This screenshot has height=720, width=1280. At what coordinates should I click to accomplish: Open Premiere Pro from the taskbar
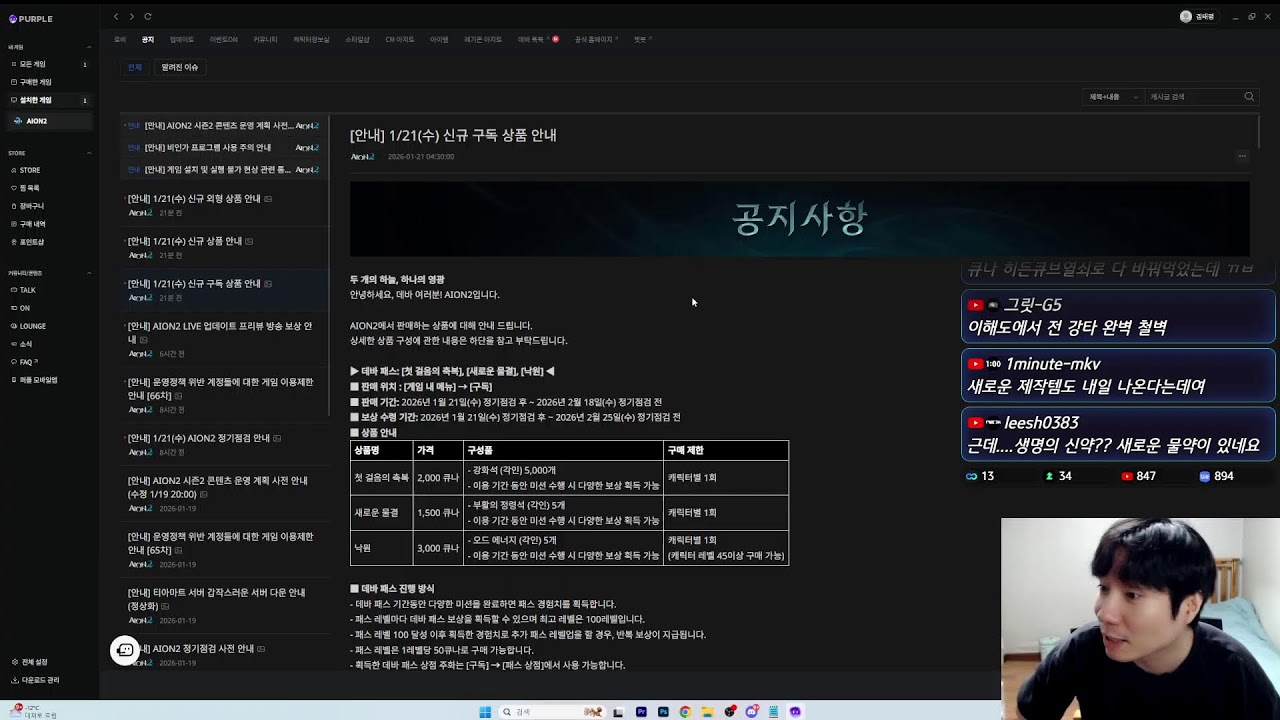point(641,712)
